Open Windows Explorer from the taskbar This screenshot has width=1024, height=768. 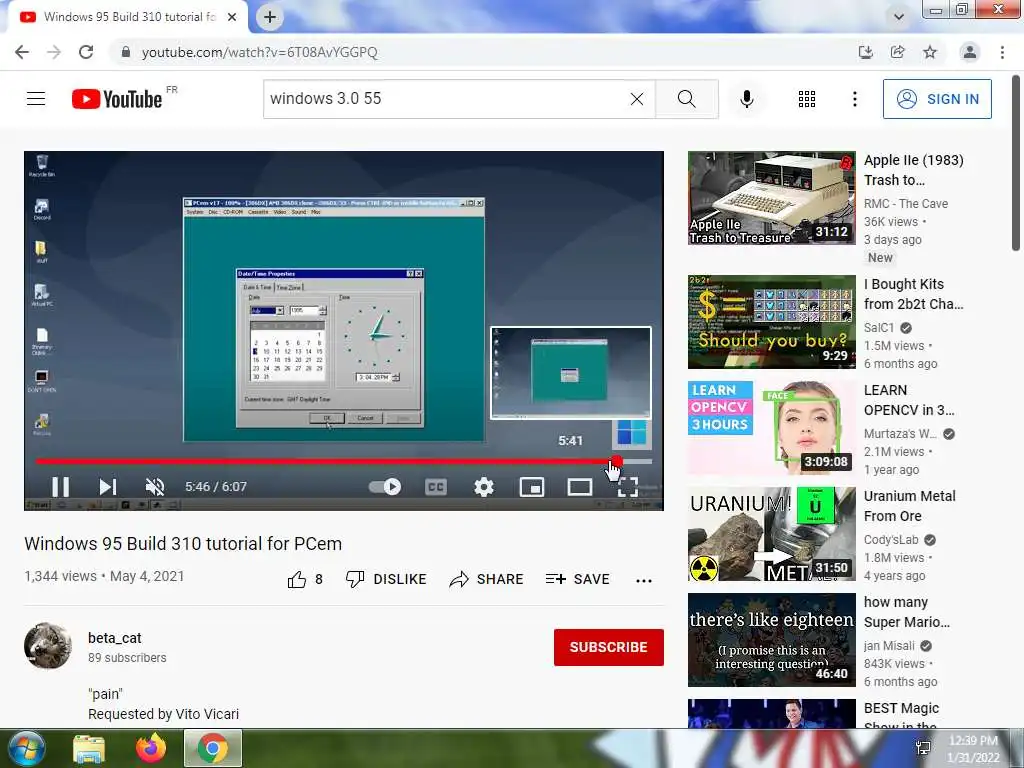pos(89,749)
